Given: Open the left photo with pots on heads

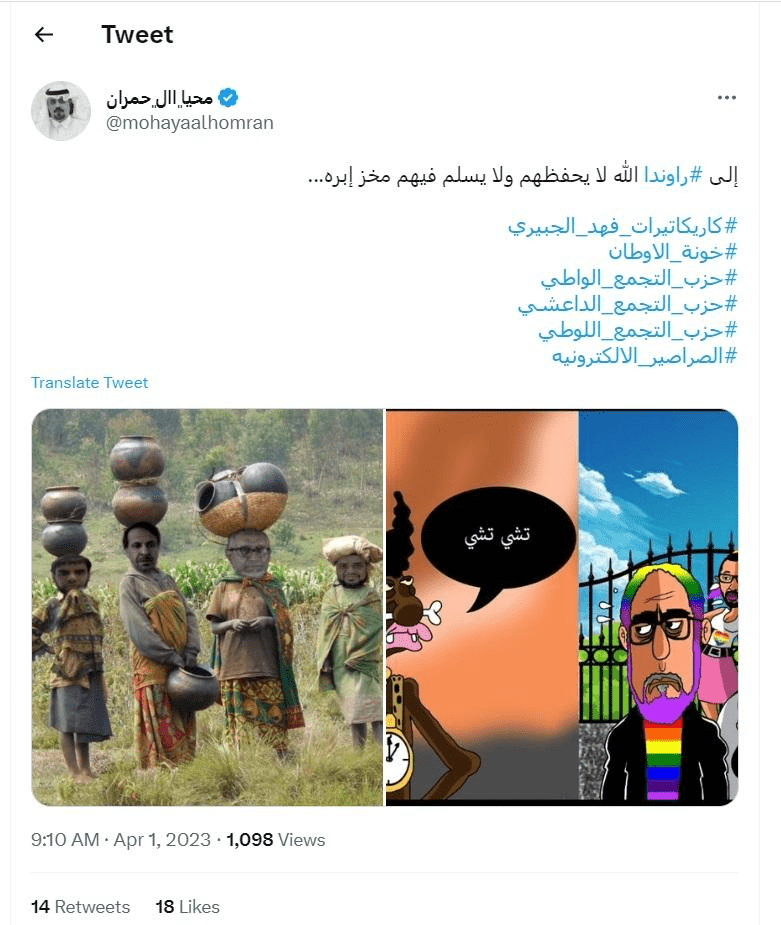Looking at the screenshot, I should pos(207,608).
